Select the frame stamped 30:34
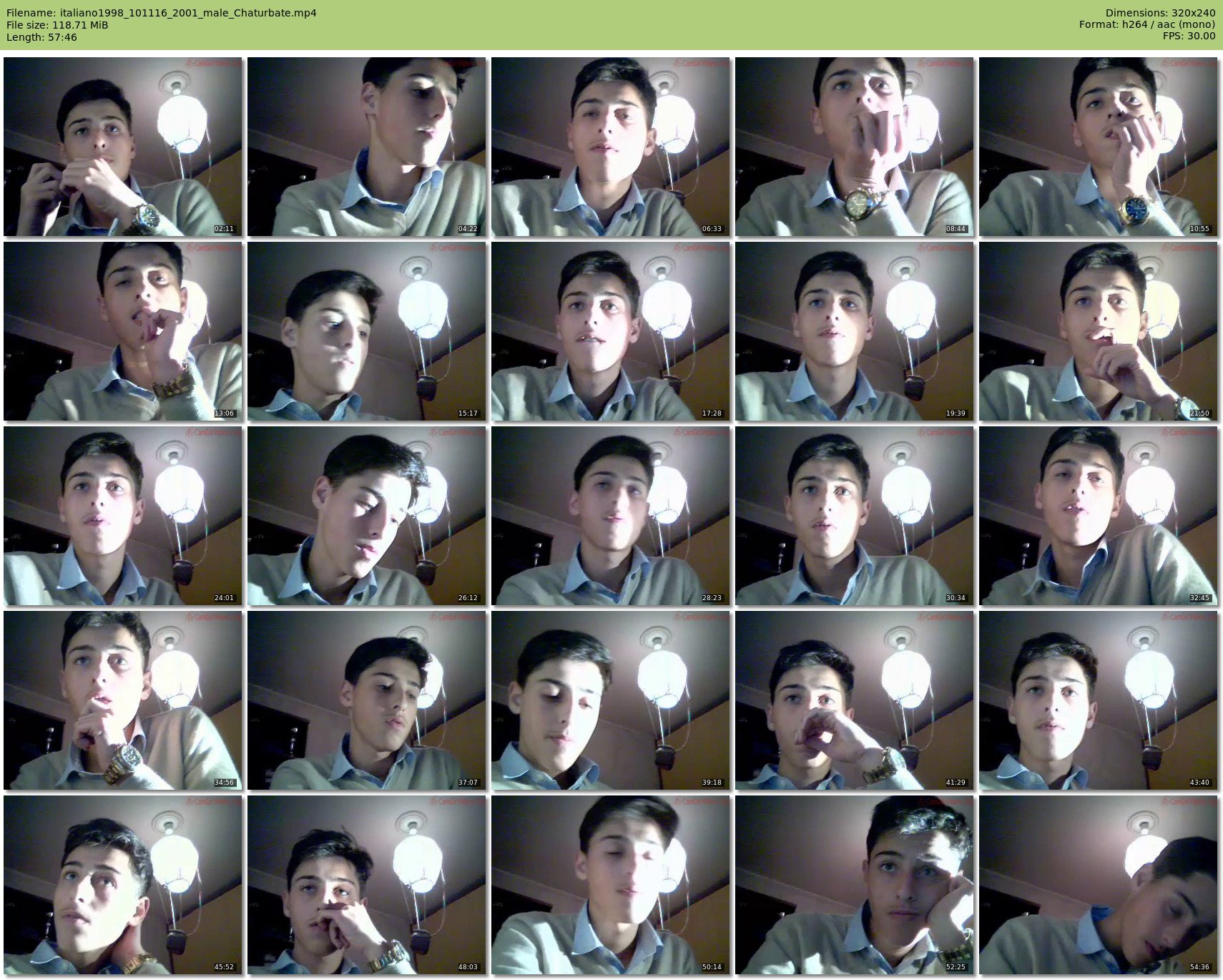Viewport: 1223px width, 980px height. click(x=855, y=516)
